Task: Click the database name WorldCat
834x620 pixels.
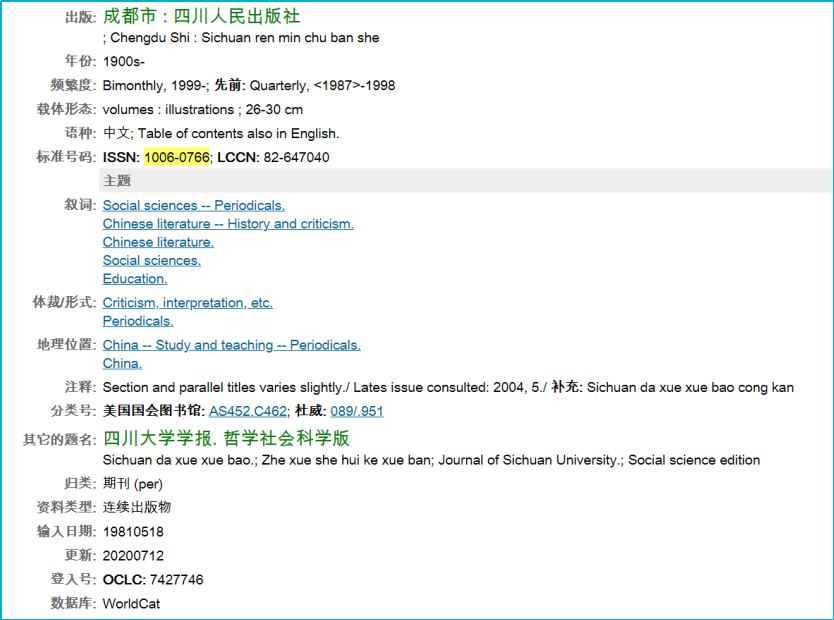Action: click(131, 604)
